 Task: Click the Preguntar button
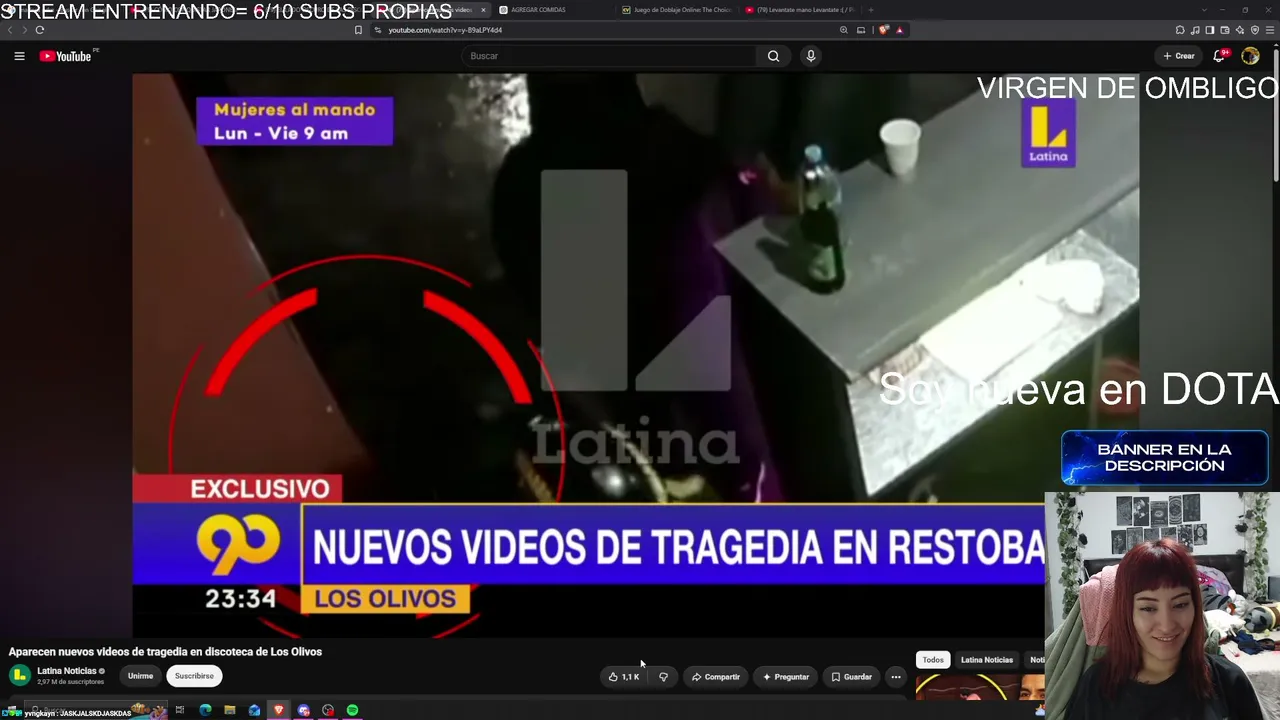pyautogui.click(x=785, y=677)
